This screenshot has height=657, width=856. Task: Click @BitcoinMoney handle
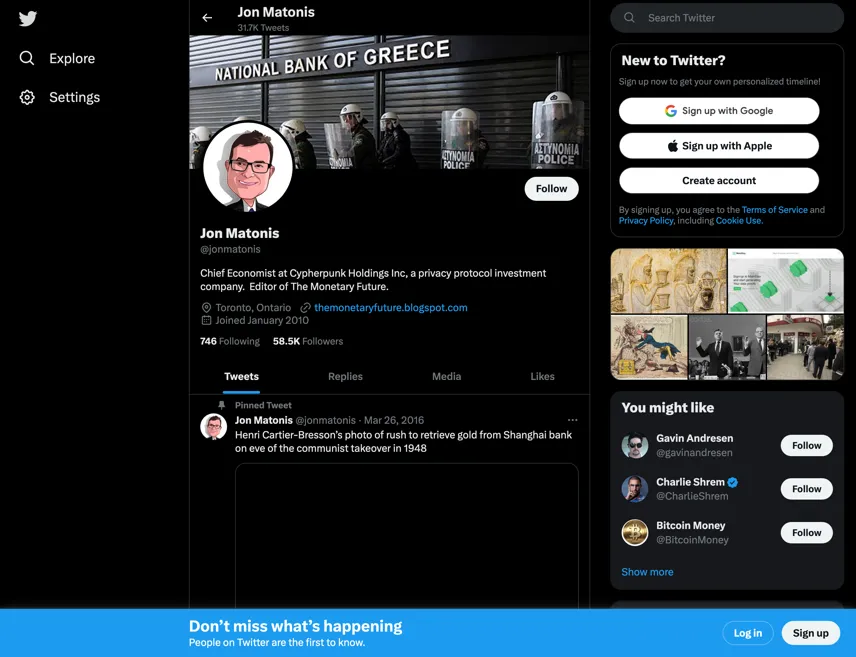coord(692,540)
